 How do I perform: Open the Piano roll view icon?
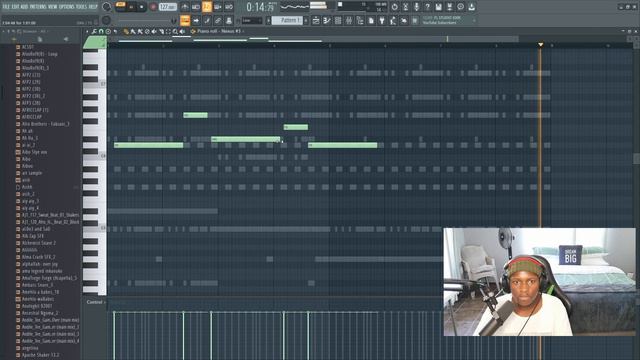point(327,20)
